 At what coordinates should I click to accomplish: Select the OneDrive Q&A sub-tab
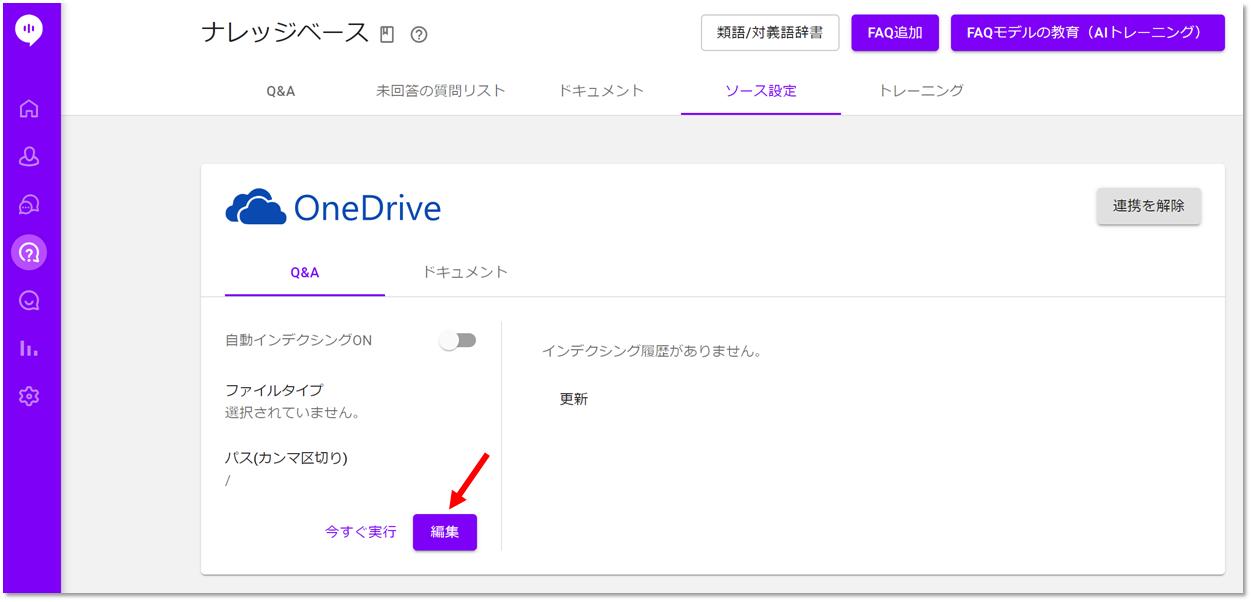(305, 272)
